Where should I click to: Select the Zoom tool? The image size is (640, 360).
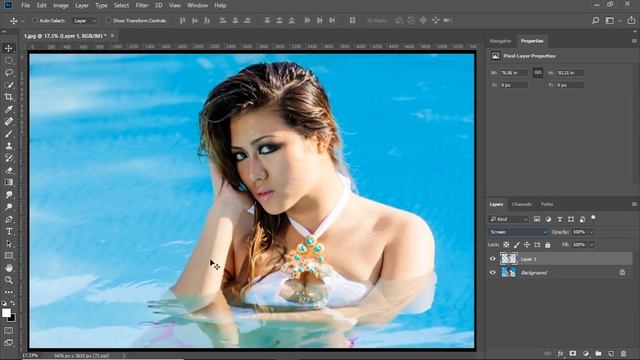coord(9,280)
